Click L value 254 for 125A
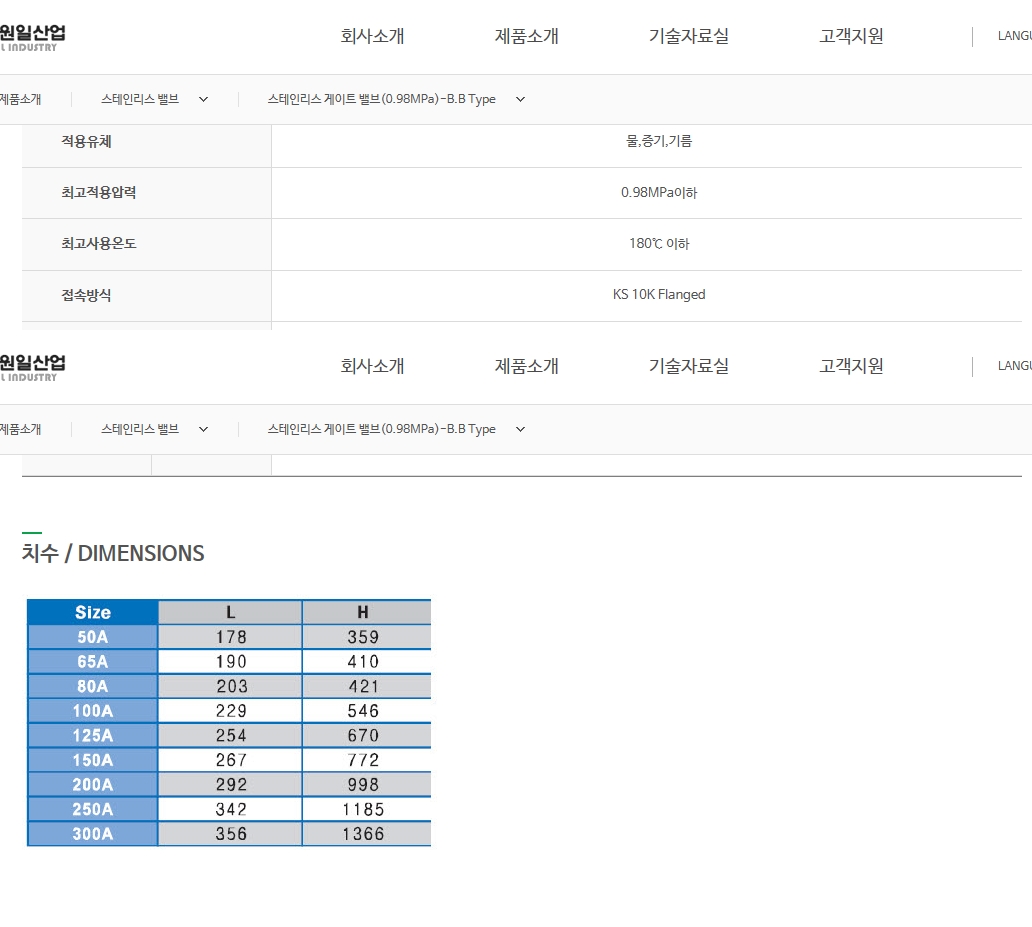 [x=231, y=735]
